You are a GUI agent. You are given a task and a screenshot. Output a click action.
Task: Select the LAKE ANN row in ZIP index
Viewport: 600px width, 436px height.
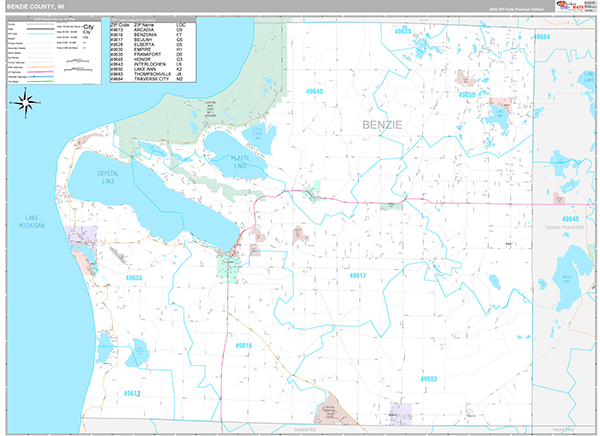(x=148, y=69)
